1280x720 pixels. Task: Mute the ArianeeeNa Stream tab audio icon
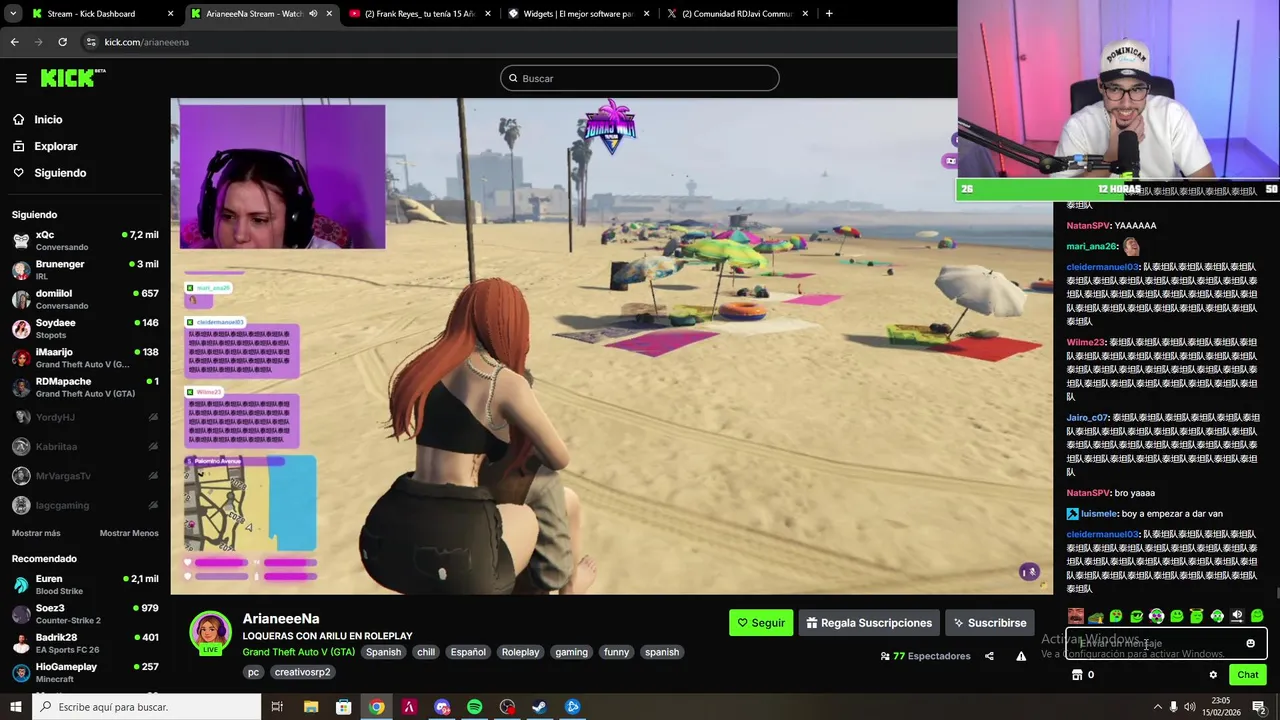(313, 14)
